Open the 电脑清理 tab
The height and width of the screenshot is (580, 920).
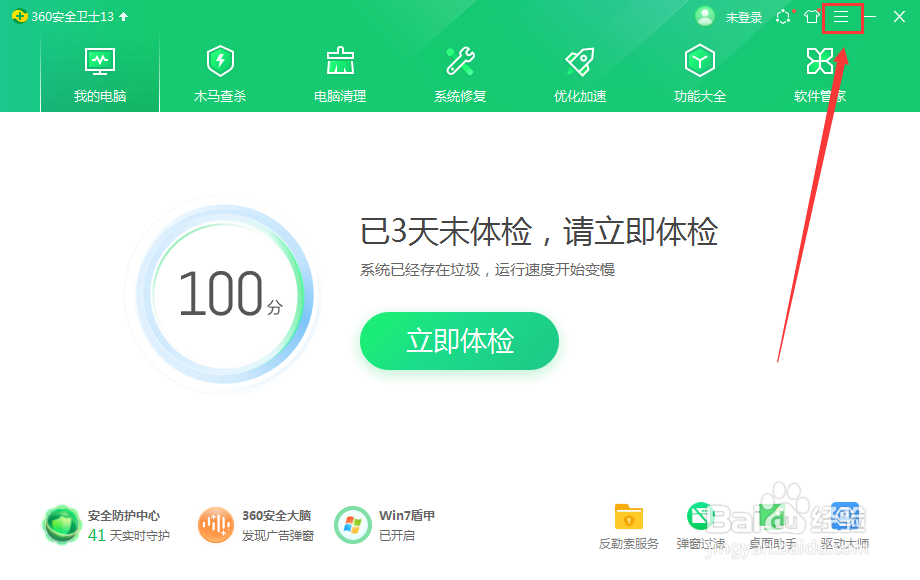pos(340,74)
